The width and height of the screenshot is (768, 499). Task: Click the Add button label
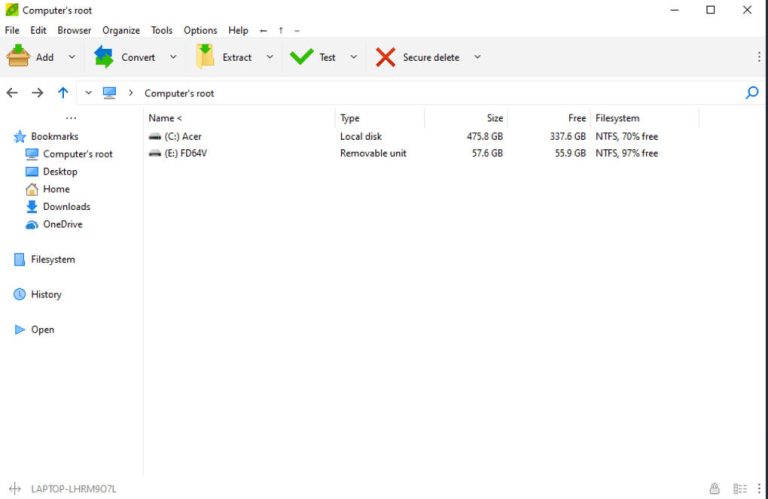pyautogui.click(x=45, y=57)
